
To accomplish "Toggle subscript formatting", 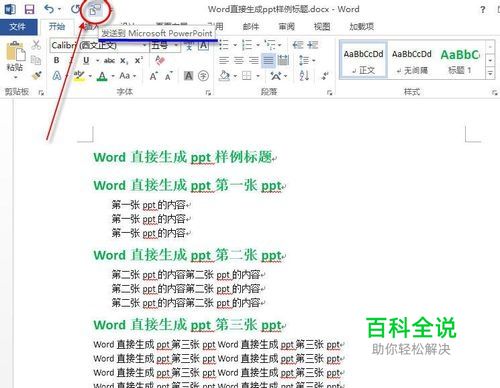I will pos(124,61).
